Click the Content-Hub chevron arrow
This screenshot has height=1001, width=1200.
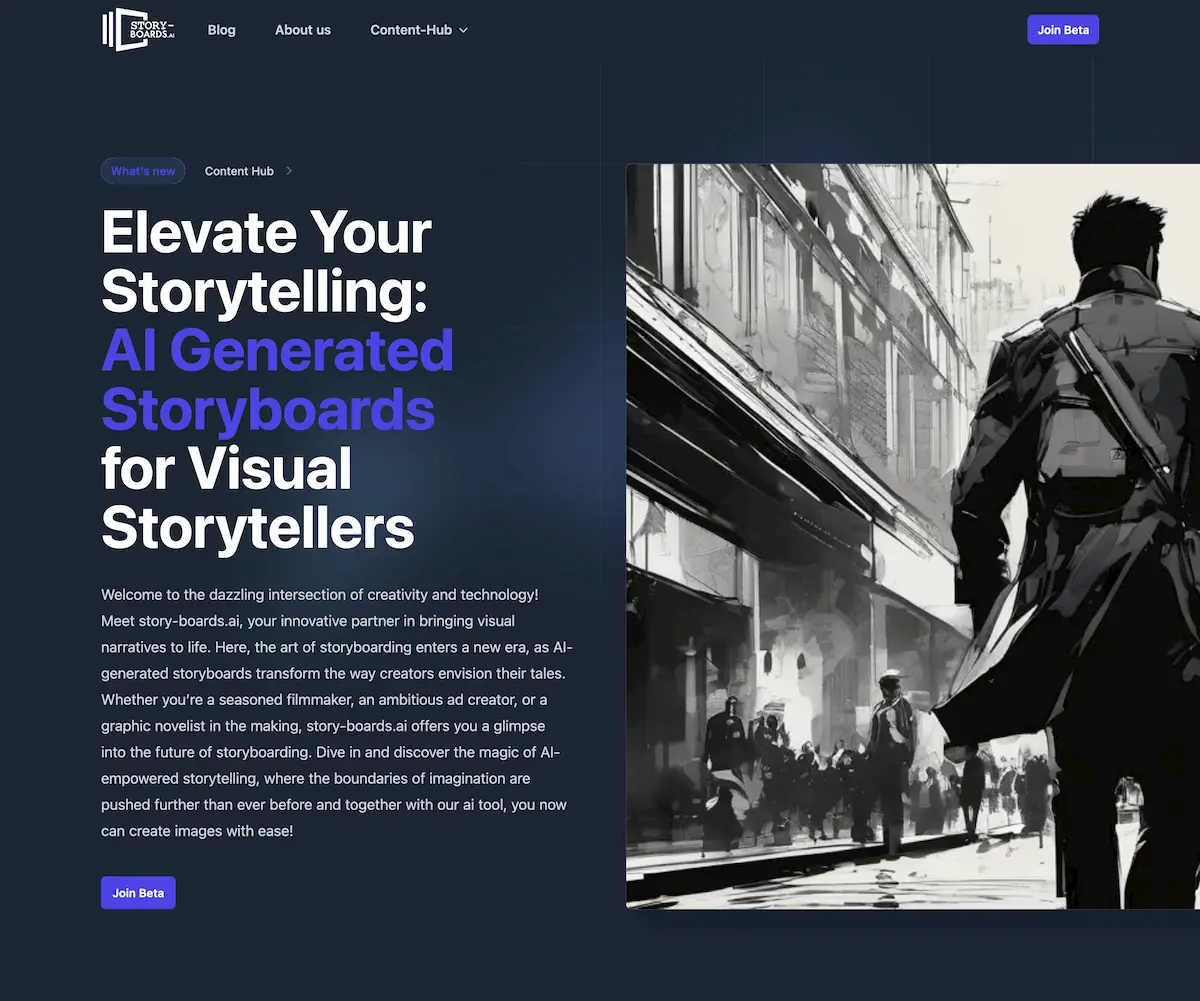463,31
